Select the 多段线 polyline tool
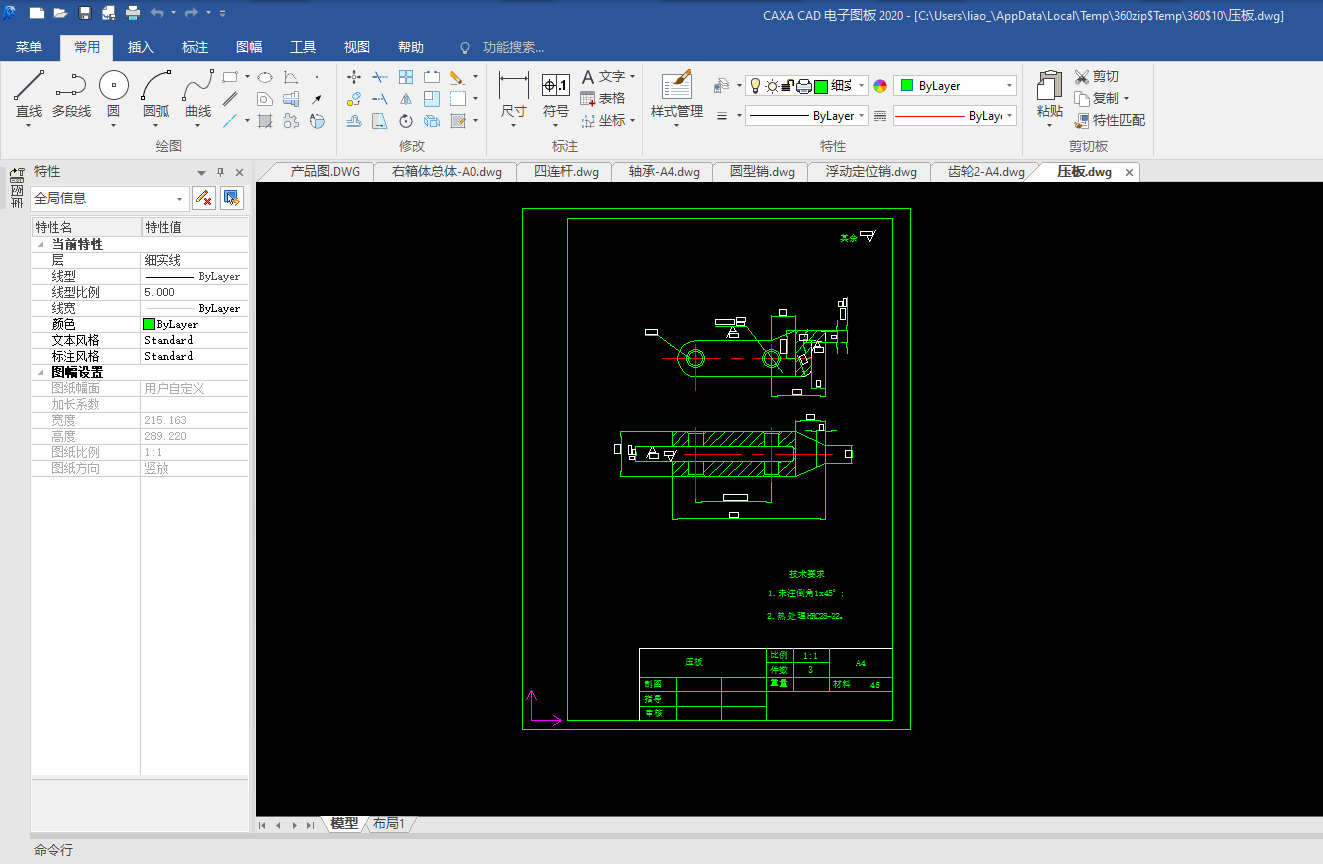Viewport: 1323px width, 864px height. click(x=71, y=94)
